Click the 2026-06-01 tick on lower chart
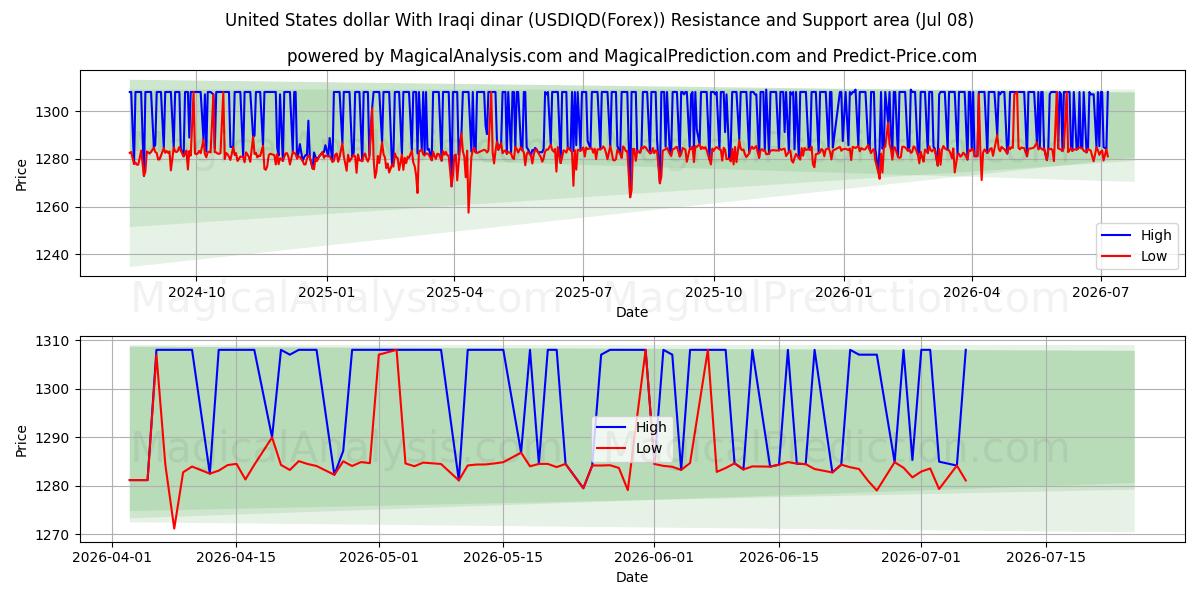 (x=655, y=558)
